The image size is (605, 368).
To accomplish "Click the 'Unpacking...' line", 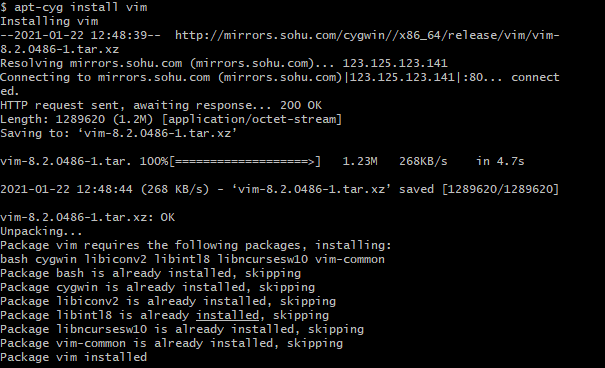I will pos(41,232).
